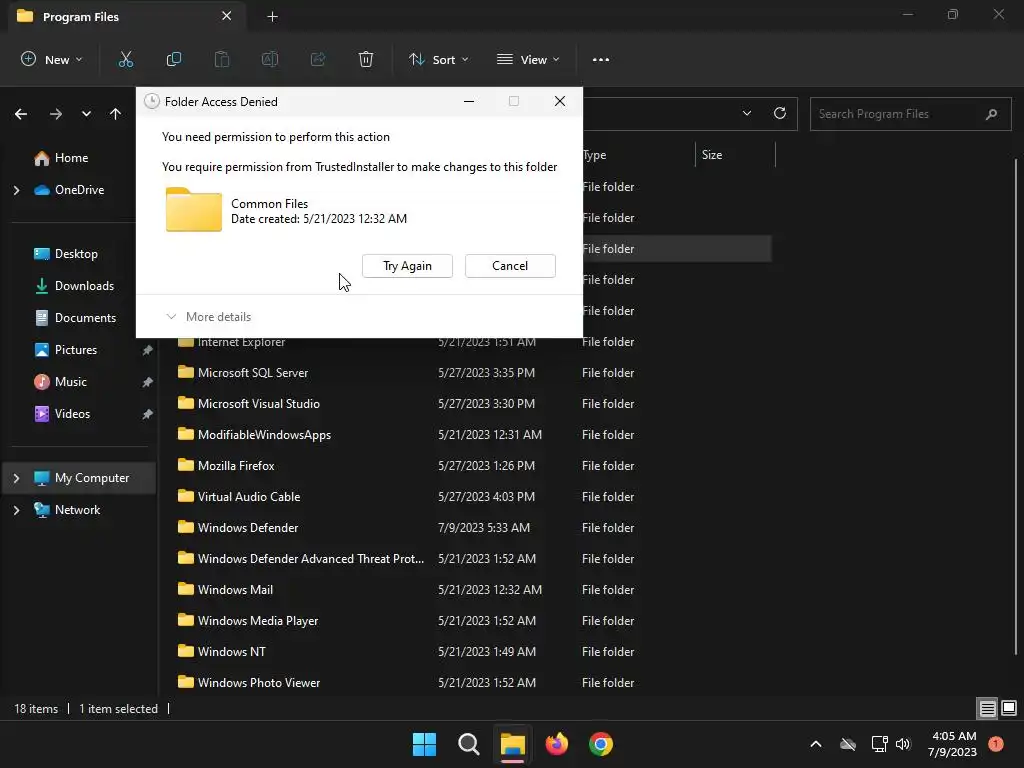Image resolution: width=1024 pixels, height=768 pixels.
Task: Select the Windows Photo Viewer folder
Action: point(259,683)
